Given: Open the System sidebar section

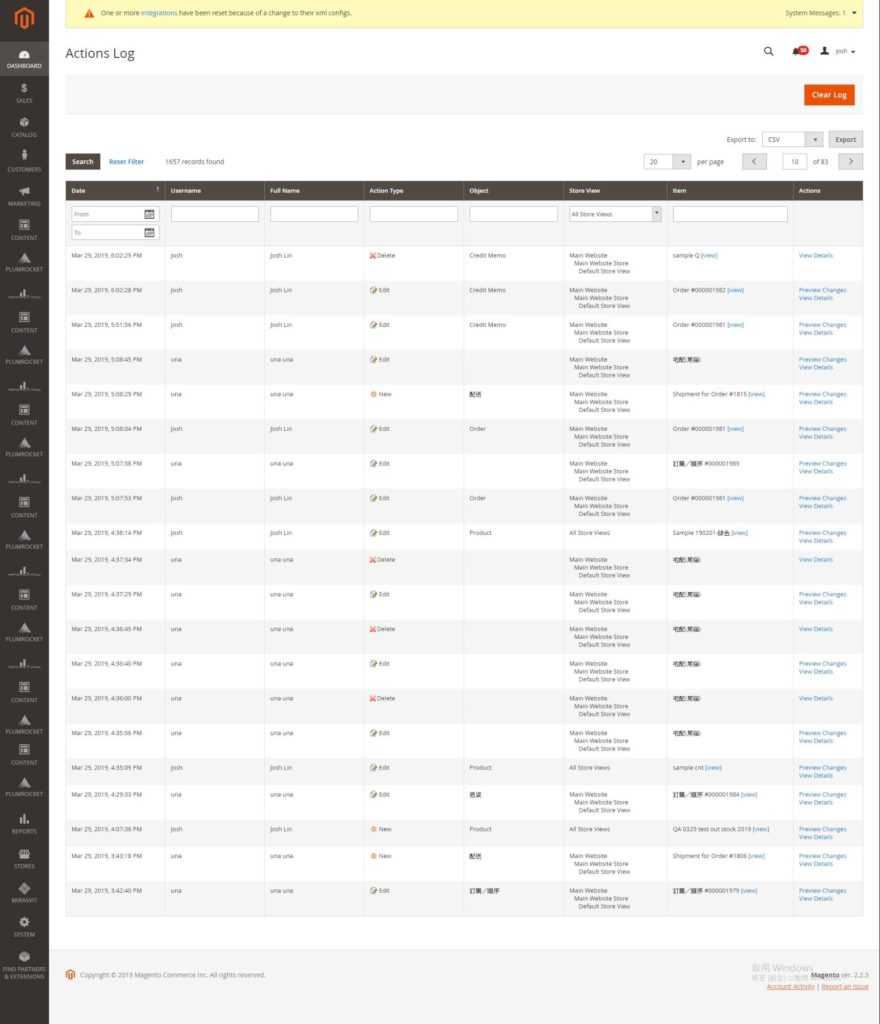Looking at the screenshot, I should click(24, 927).
